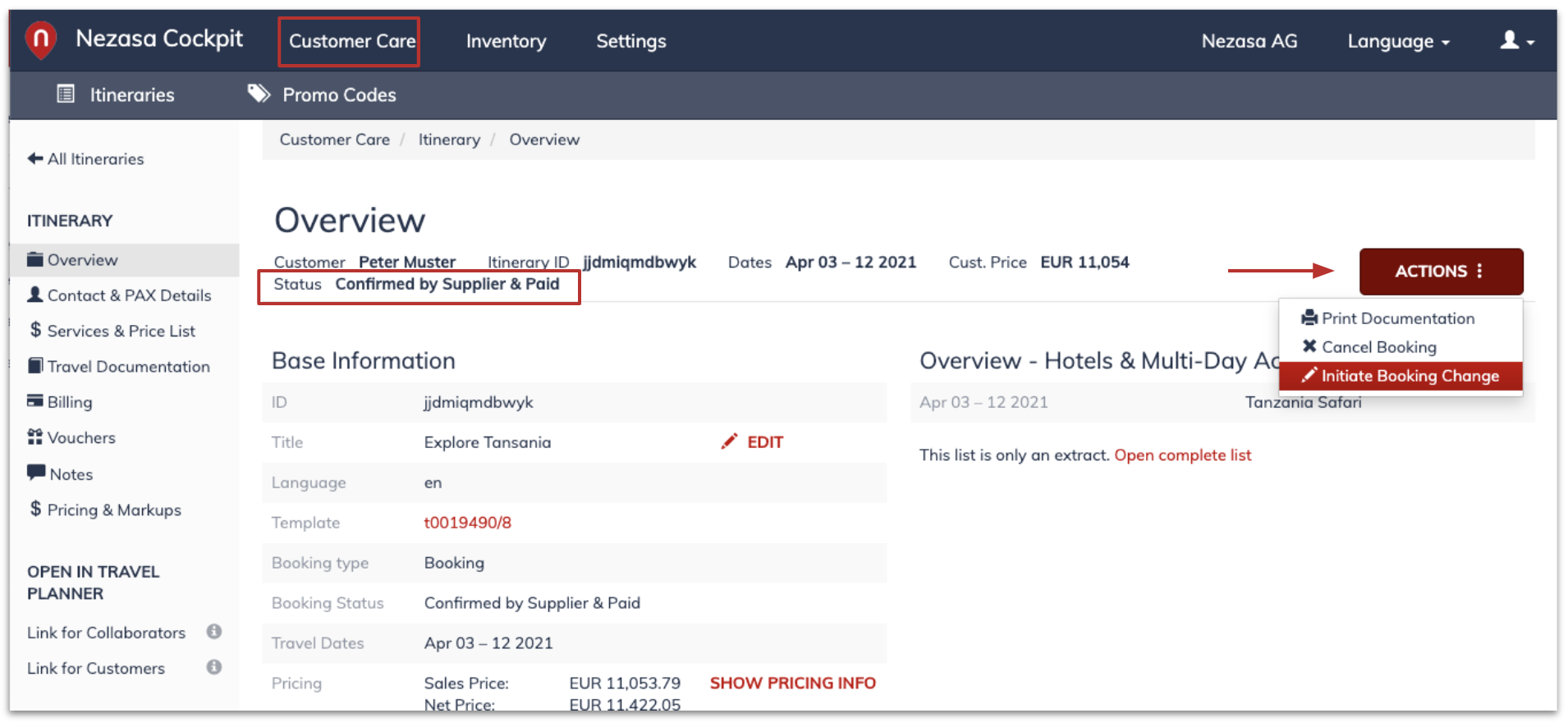
Task: Click the three-dot icon on the ACTIONS button
Action: coord(1479,271)
